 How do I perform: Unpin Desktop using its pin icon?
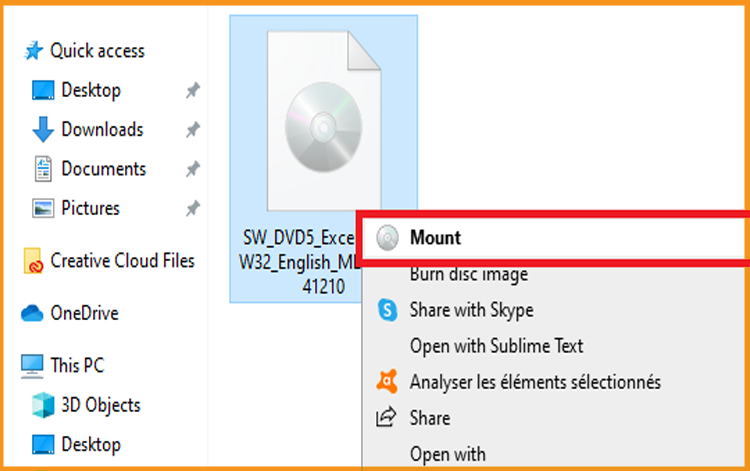[x=193, y=90]
